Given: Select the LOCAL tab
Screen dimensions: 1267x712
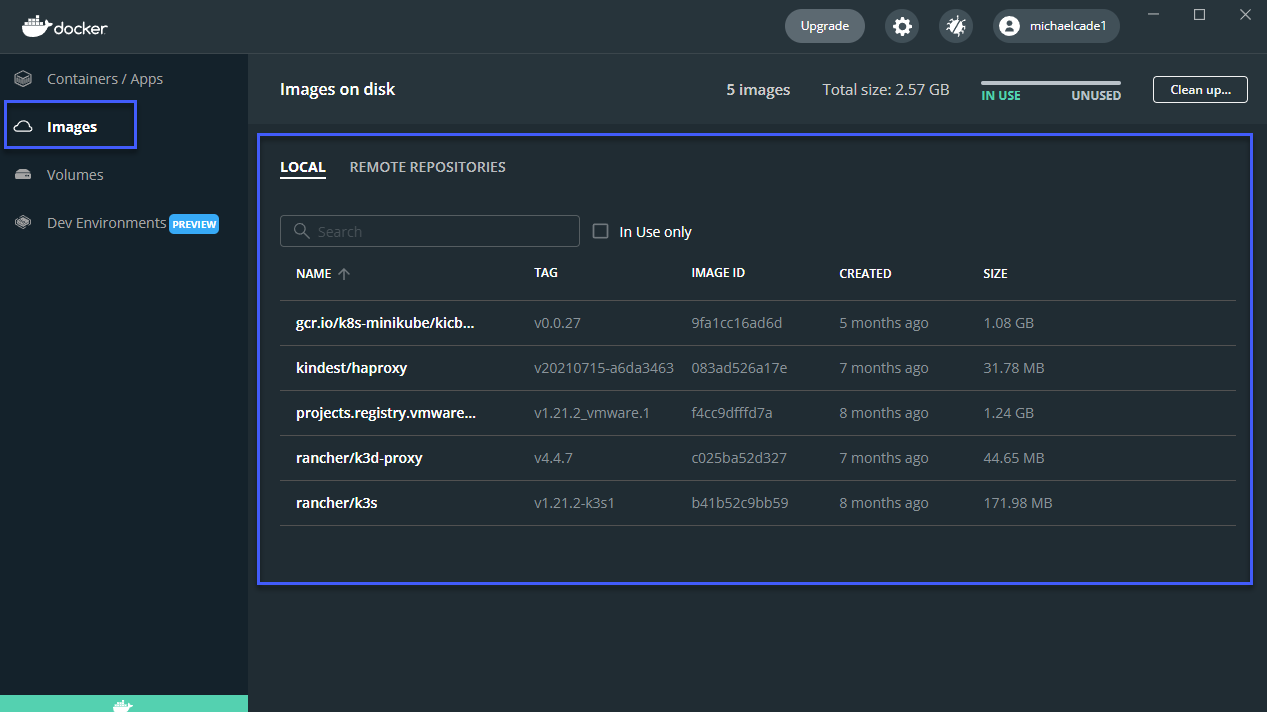Looking at the screenshot, I should pos(303,167).
